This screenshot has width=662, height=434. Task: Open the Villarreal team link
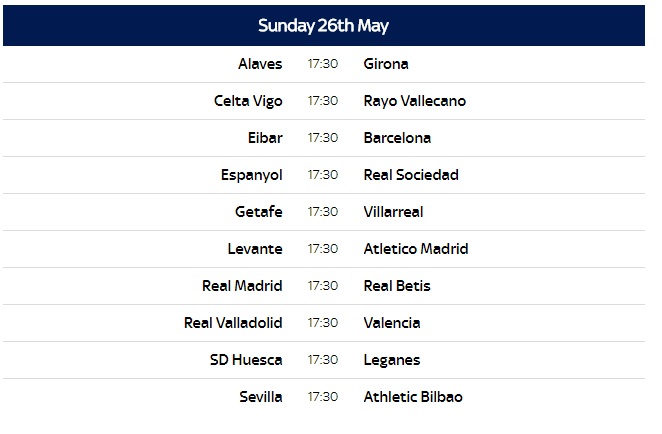coord(393,212)
